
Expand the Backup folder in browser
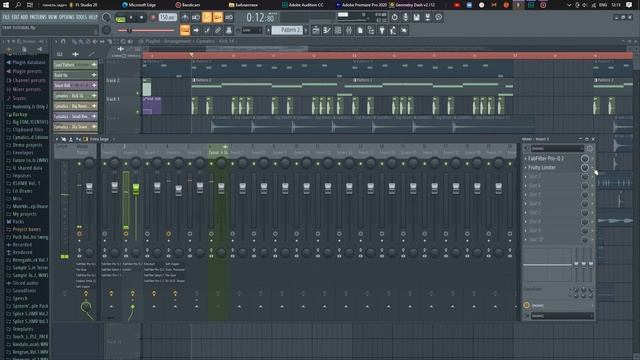pyautogui.click(x=20, y=114)
